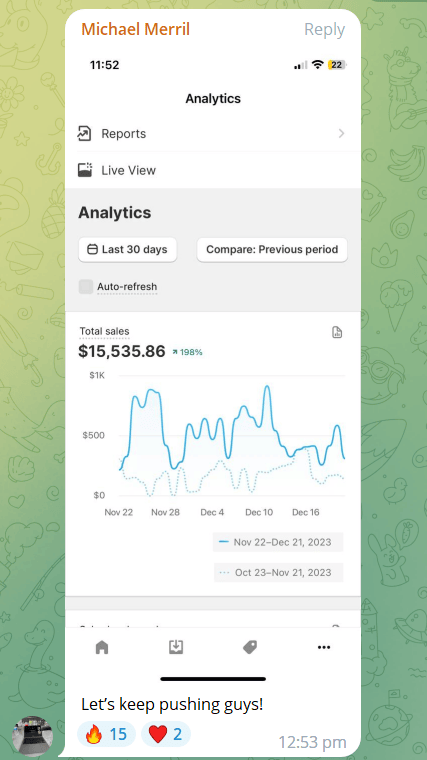This screenshot has height=760, width=427.
Task: Open the Last 30 days date picker
Action: (x=127, y=250)
